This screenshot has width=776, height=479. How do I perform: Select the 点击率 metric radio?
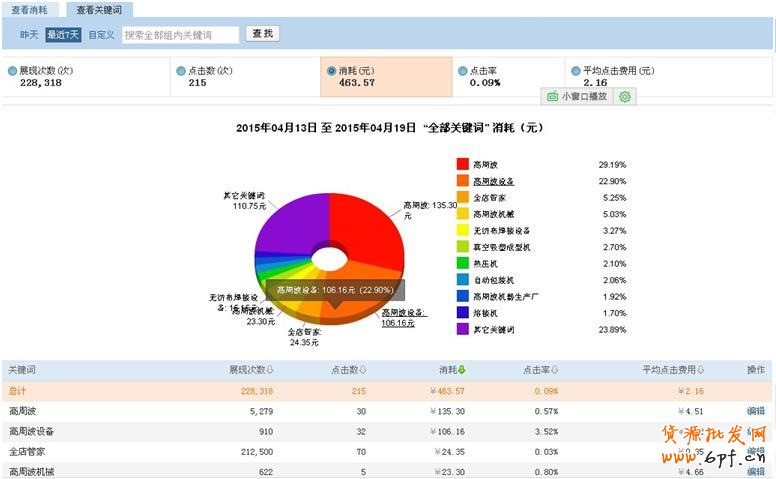463,71
